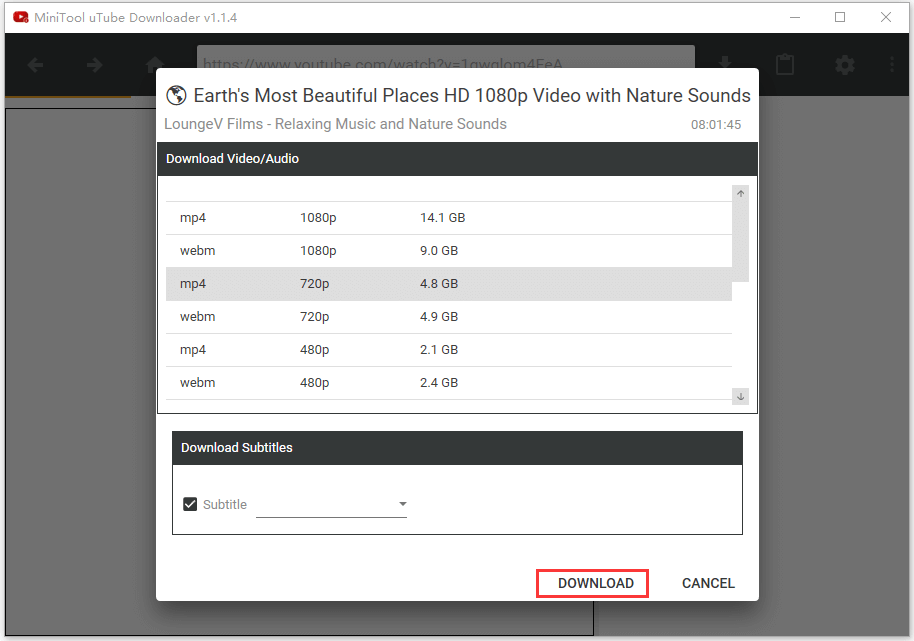
Task: Click the format list scroll up arrow
Action: point(740,193)
